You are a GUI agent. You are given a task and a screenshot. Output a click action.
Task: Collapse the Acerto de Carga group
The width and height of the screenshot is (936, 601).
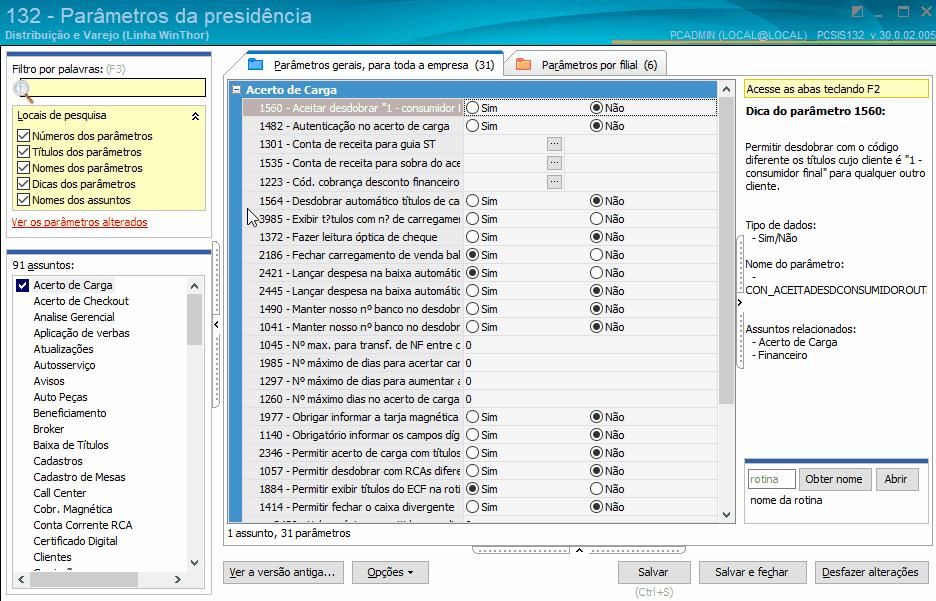pos(236,90)
